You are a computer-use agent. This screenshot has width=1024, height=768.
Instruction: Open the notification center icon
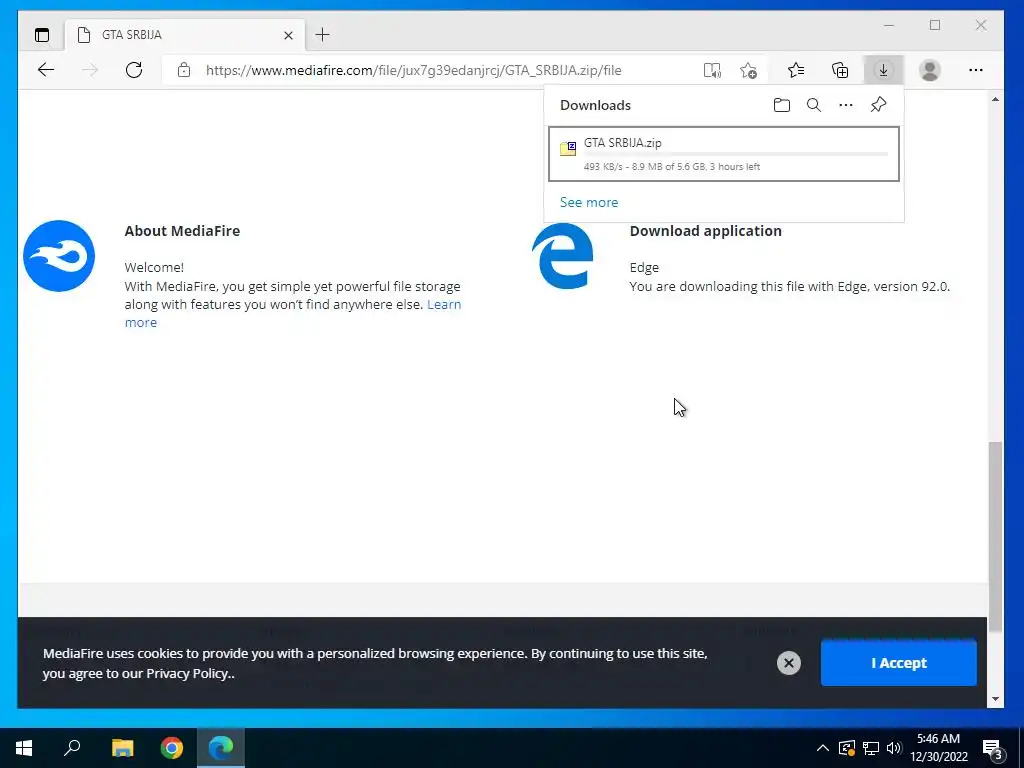pos(993,748)
